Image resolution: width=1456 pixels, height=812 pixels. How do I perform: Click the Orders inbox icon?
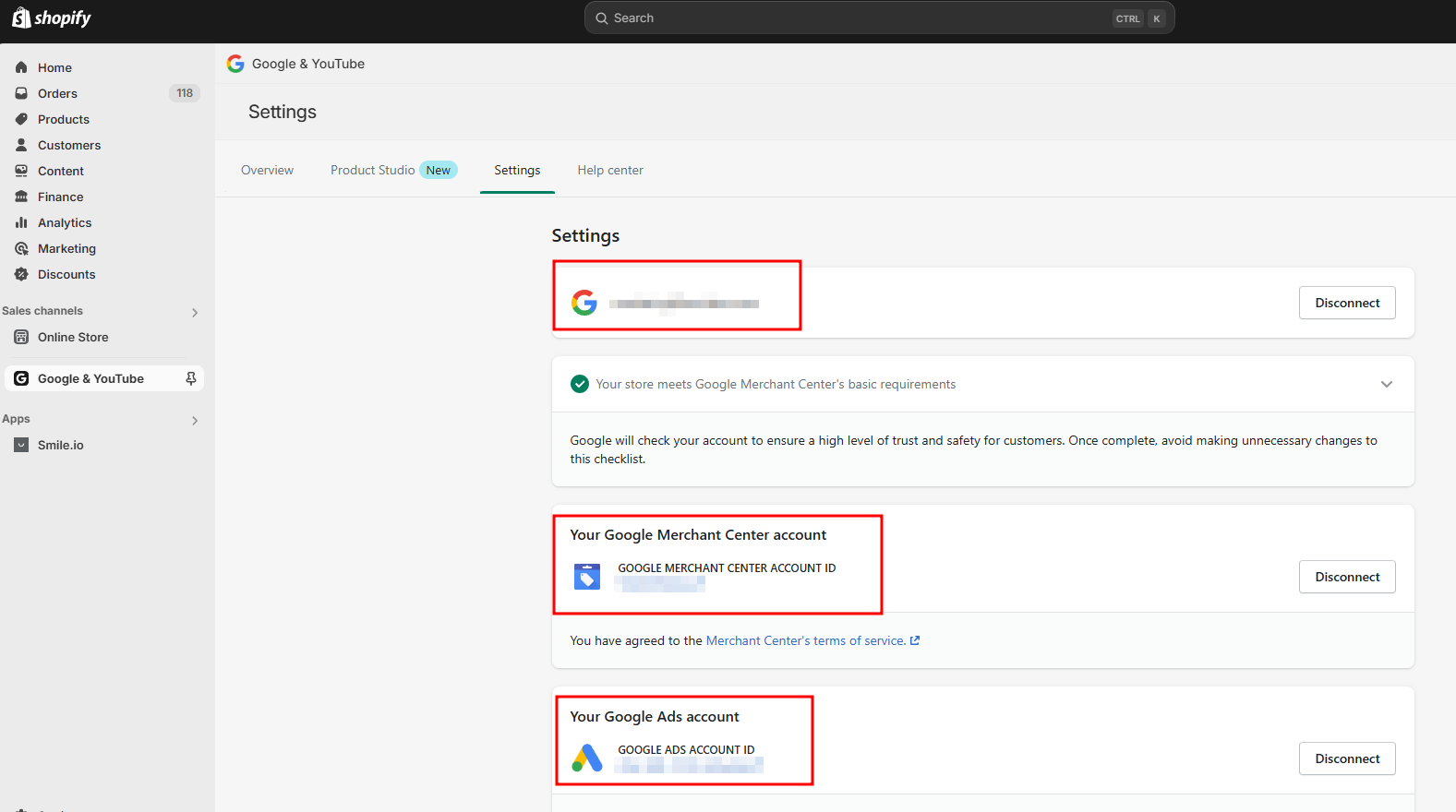[21, 93]
